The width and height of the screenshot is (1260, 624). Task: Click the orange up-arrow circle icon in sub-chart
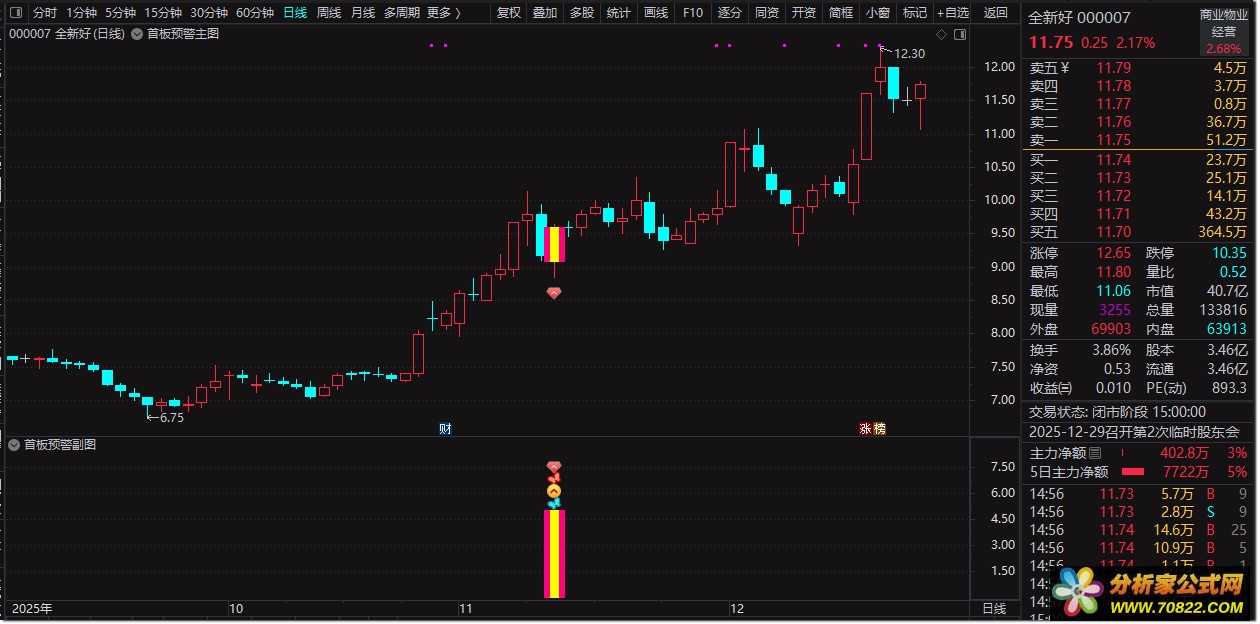(554, 491)
